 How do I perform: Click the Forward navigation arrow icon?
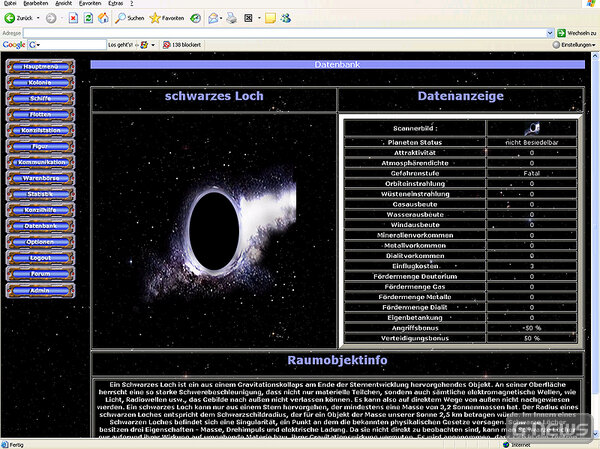tap(51, 18)
